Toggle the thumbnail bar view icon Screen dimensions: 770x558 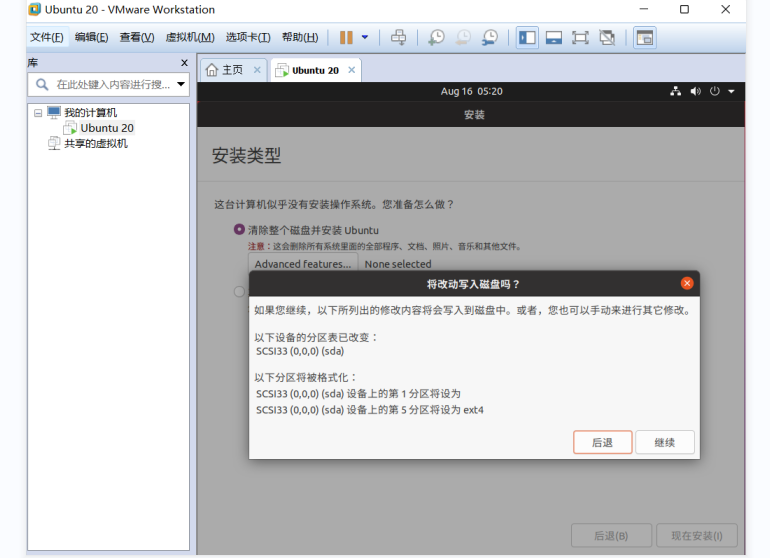click(x=553, y=37)
